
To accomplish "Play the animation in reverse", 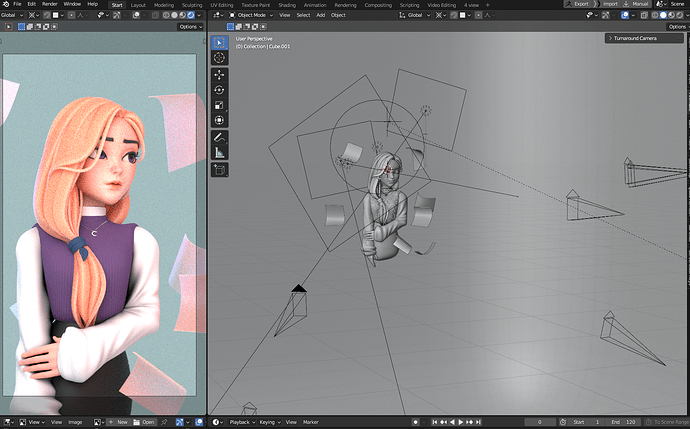I will coord(452,422).
